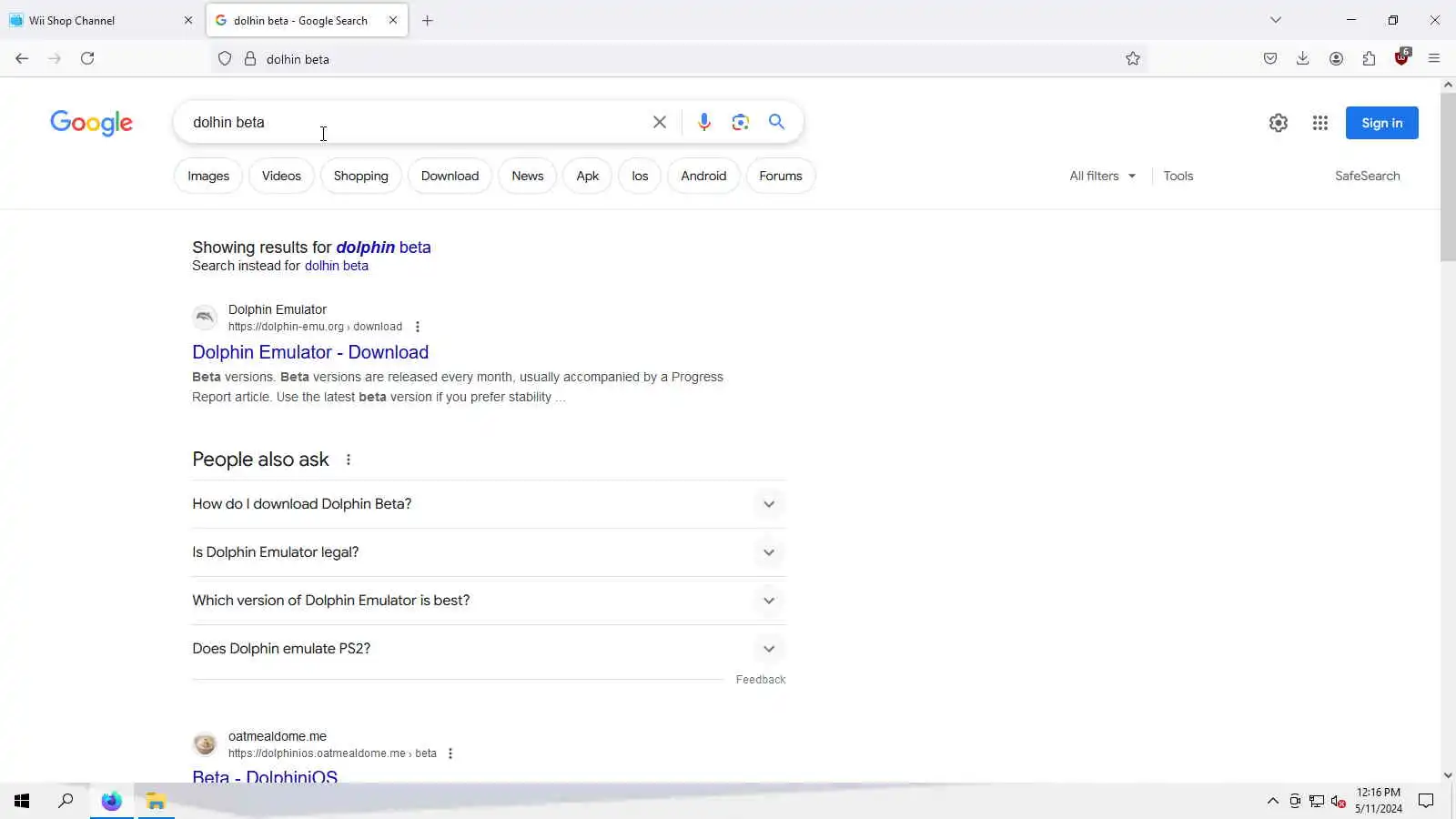
Task: Open the Tools search options
Action: [1178, 176]
